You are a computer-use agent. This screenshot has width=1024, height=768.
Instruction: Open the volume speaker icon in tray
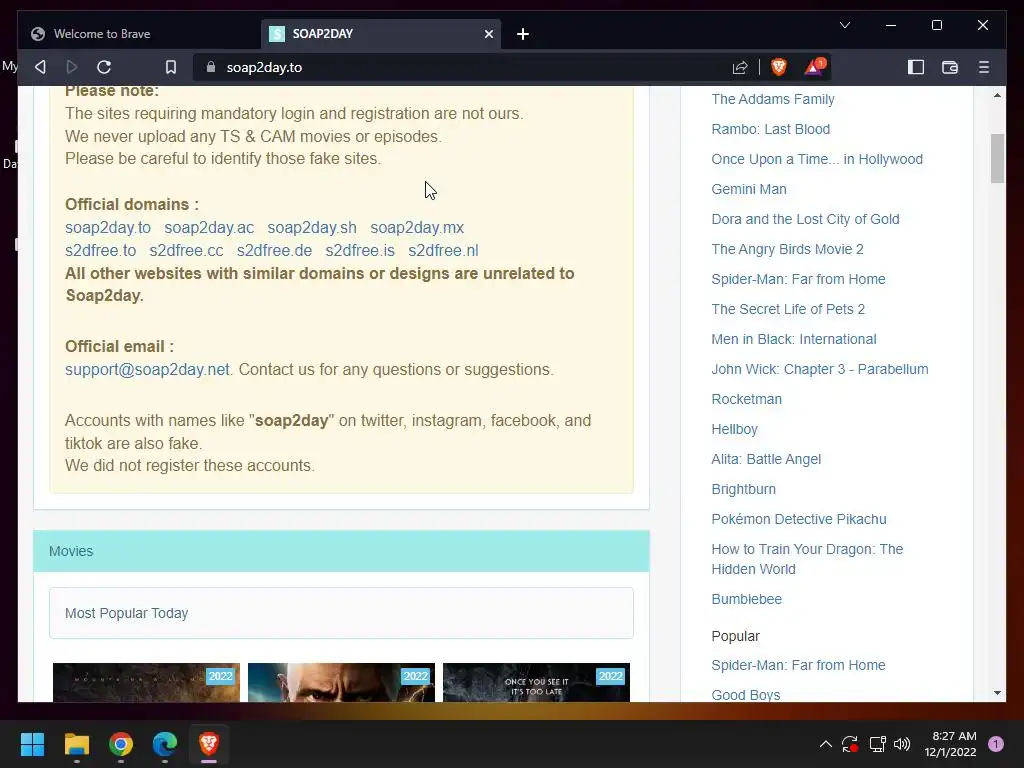click(x=902, y=744)
